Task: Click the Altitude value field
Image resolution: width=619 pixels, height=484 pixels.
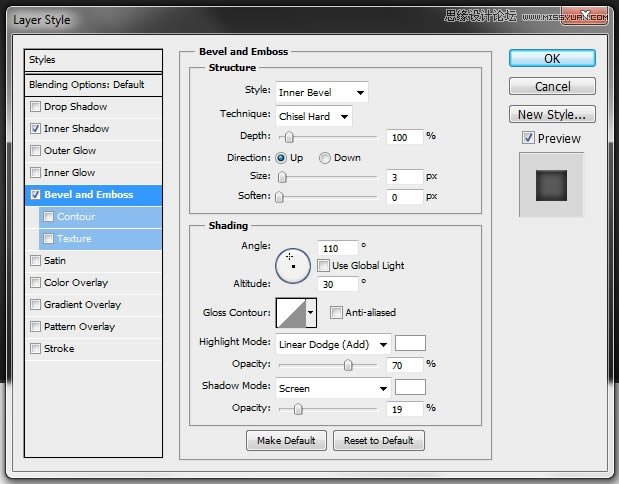Action: (x=338, y=284)
